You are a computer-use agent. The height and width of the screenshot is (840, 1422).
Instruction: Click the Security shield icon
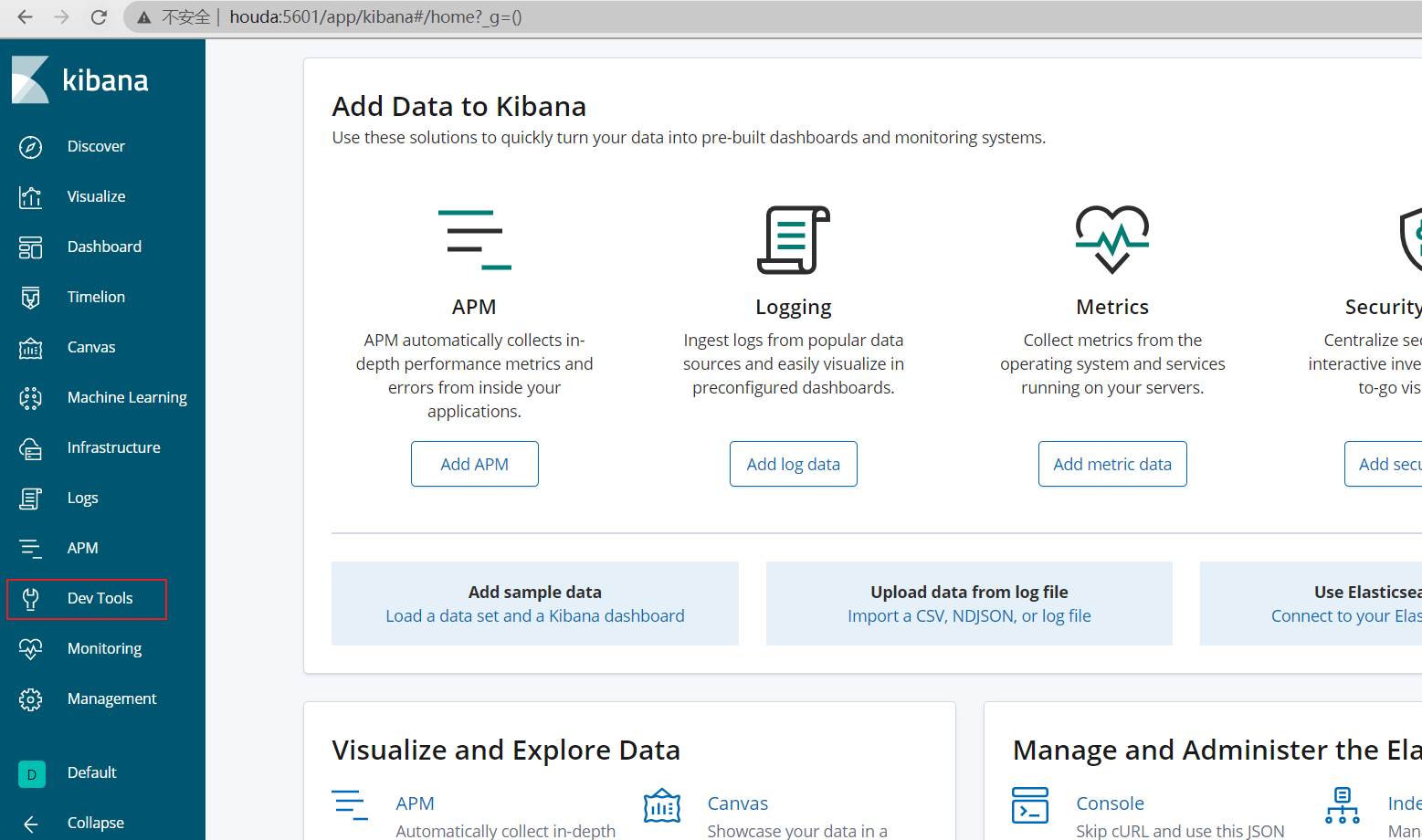point(1411,239)
